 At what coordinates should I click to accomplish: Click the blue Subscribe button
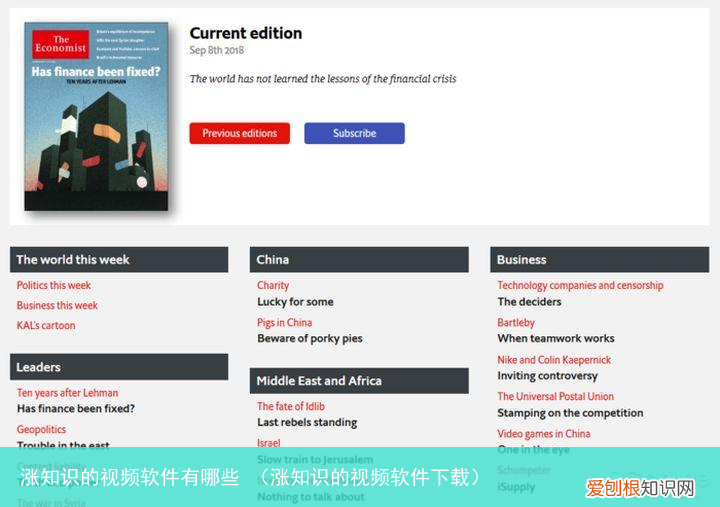pos(354,133)
